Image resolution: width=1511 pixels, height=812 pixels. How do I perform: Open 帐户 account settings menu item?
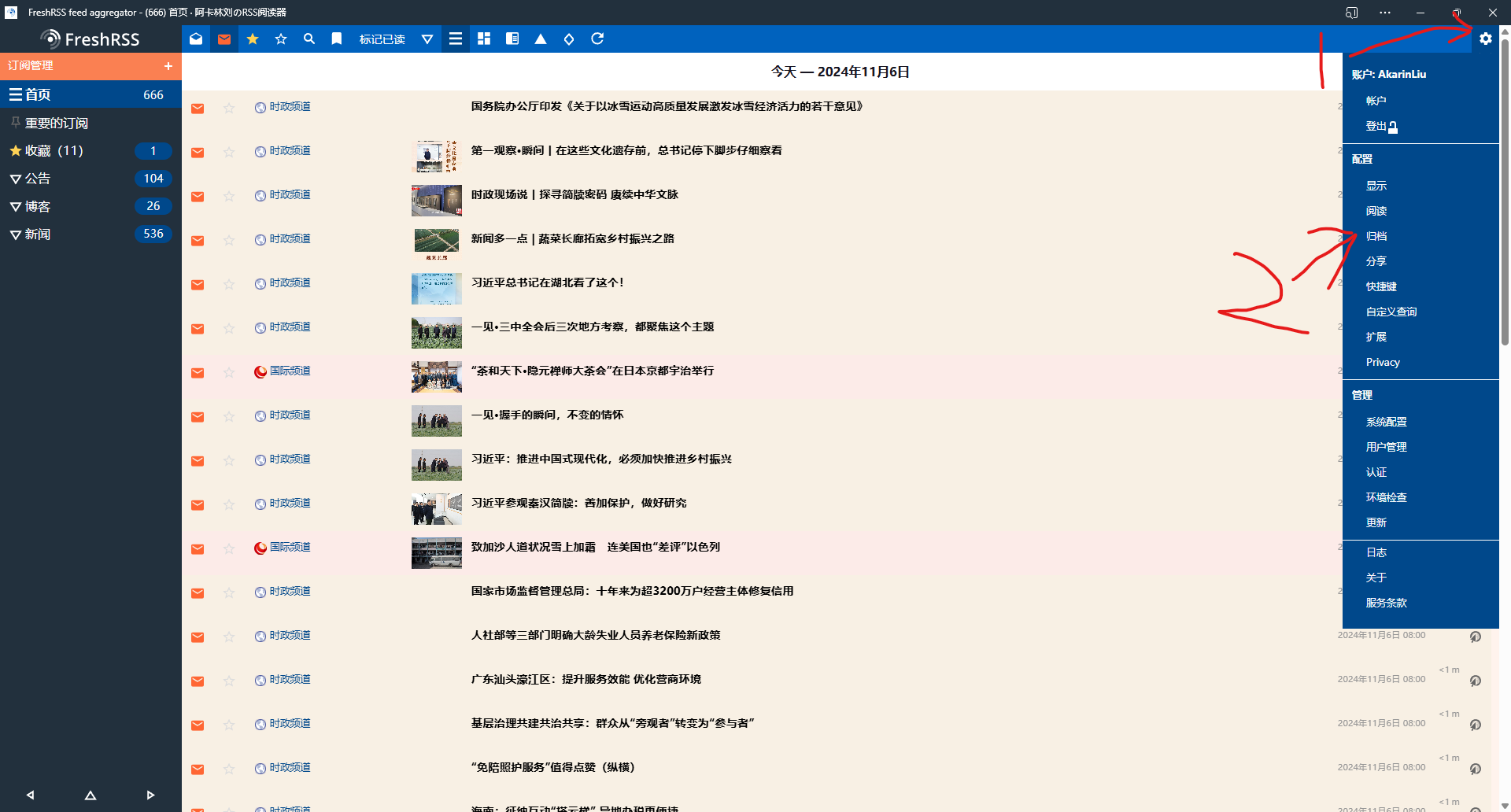coord(1376,101)
